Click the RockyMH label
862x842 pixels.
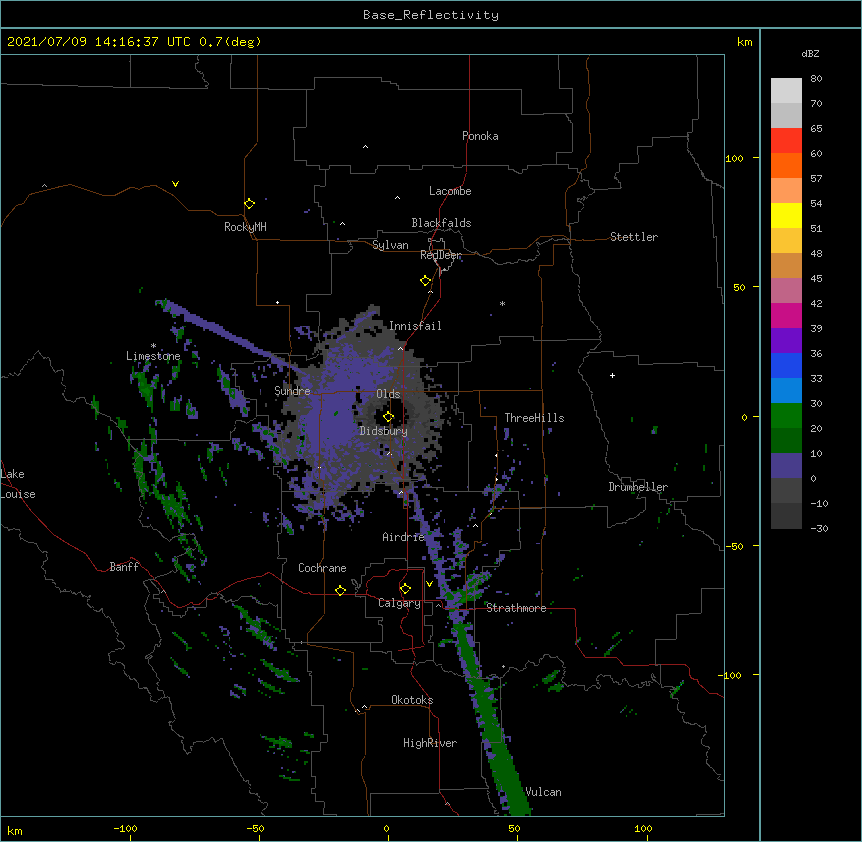(245, 227)
